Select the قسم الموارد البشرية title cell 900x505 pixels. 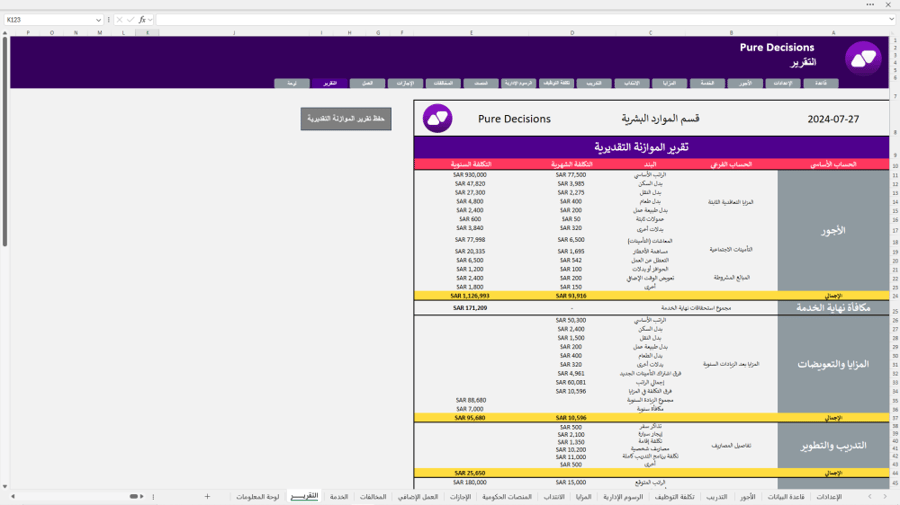(x=660, y=119)
